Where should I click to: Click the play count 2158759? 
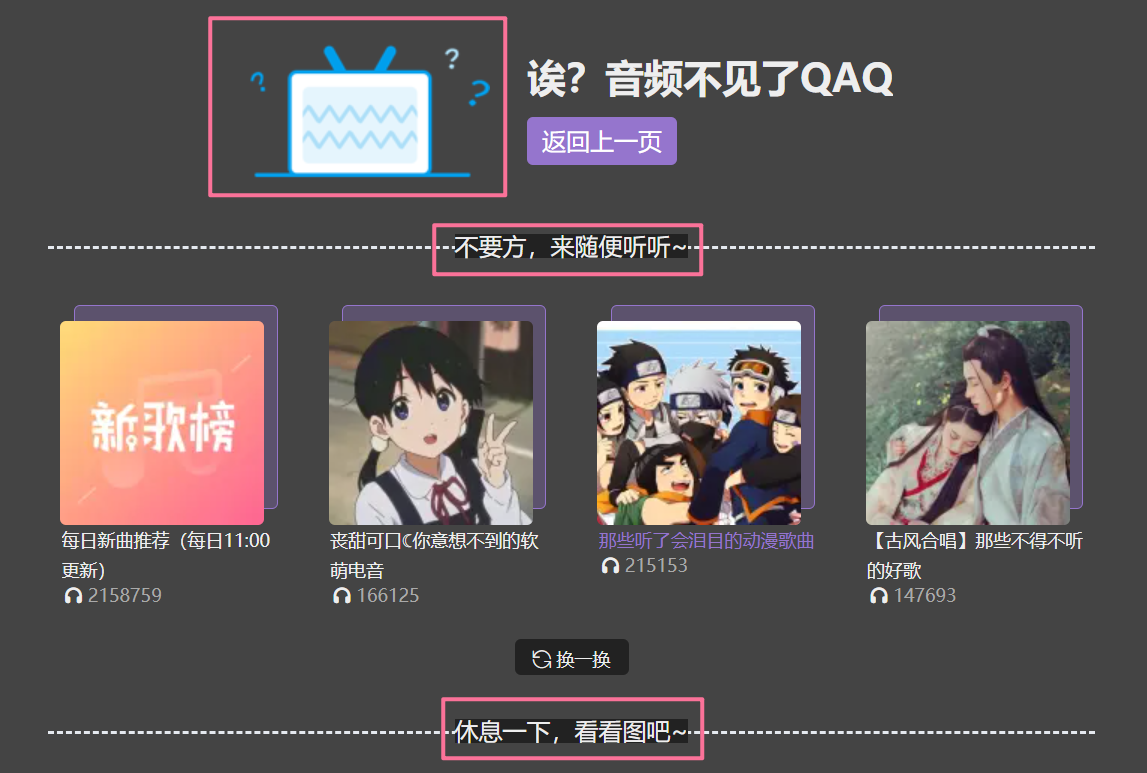[x=125, y=596]
